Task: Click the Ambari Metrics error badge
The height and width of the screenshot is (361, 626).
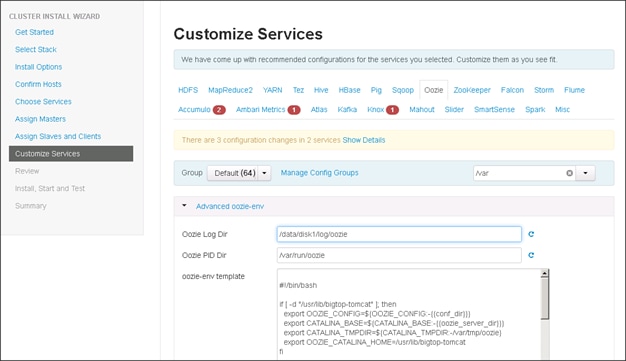Action: [x=294, y=110]
